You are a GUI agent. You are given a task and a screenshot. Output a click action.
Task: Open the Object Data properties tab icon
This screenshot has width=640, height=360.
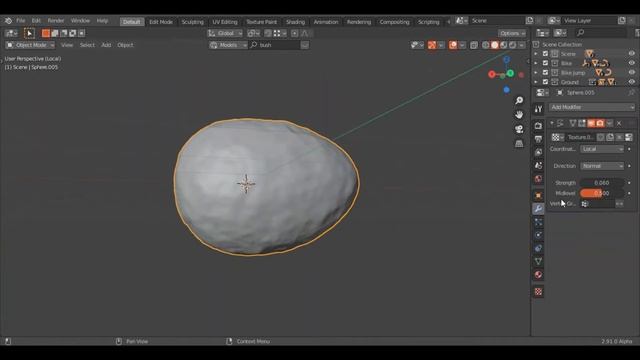(x=538, y=261)
